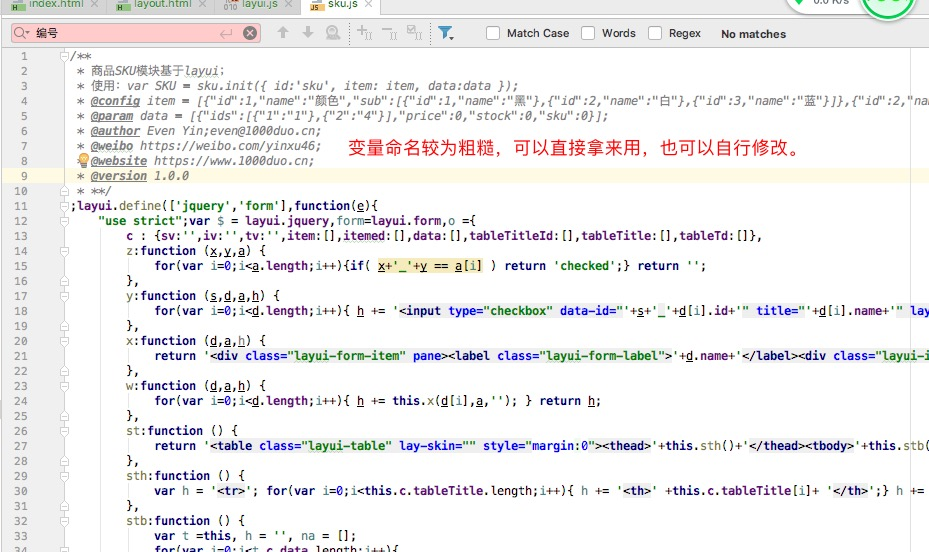Collapse the x:function fold on line 20
This screenshot has height=552, width=929.
64,341
